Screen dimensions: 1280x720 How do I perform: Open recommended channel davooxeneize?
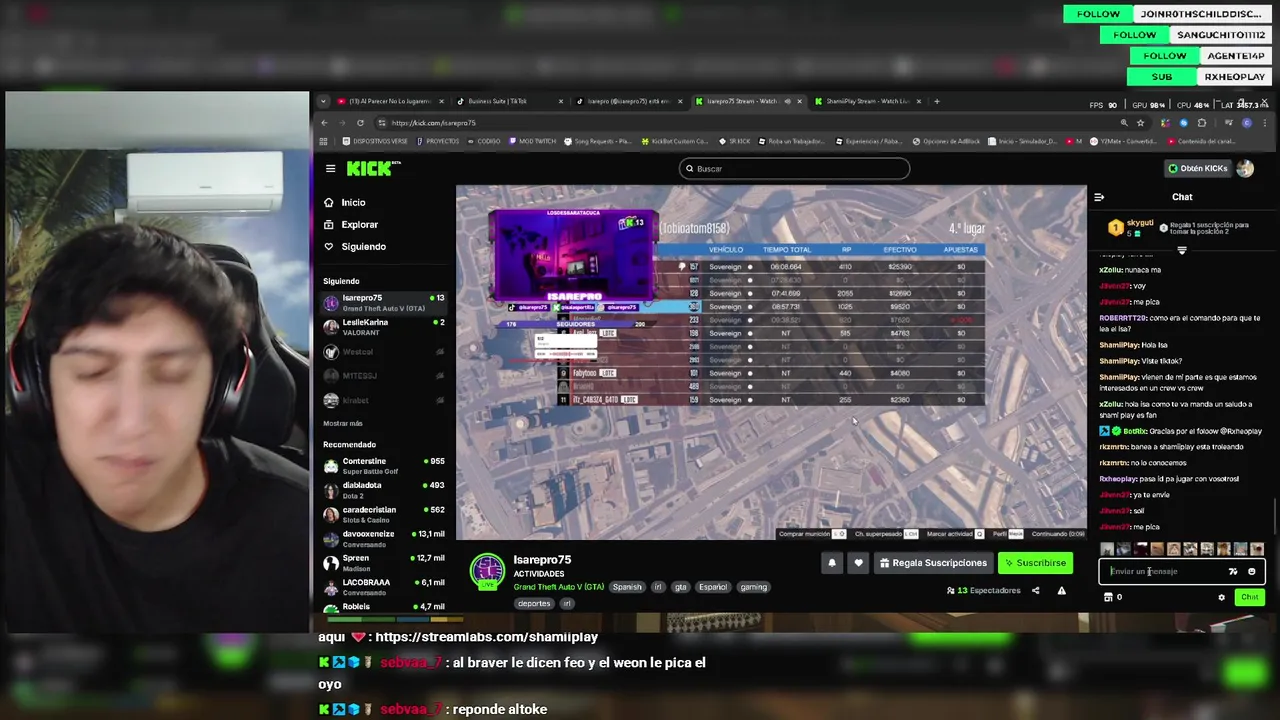pyautogui.click(x=384, y=538)
